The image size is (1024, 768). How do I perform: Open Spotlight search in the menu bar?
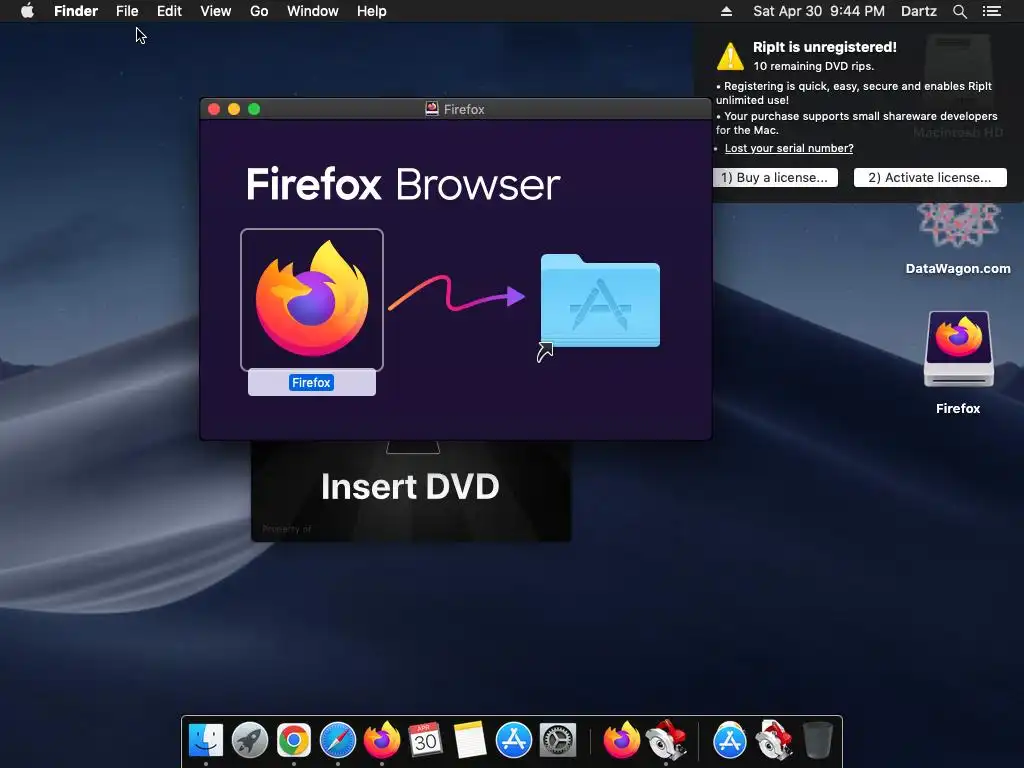click(x=959, y=11)
